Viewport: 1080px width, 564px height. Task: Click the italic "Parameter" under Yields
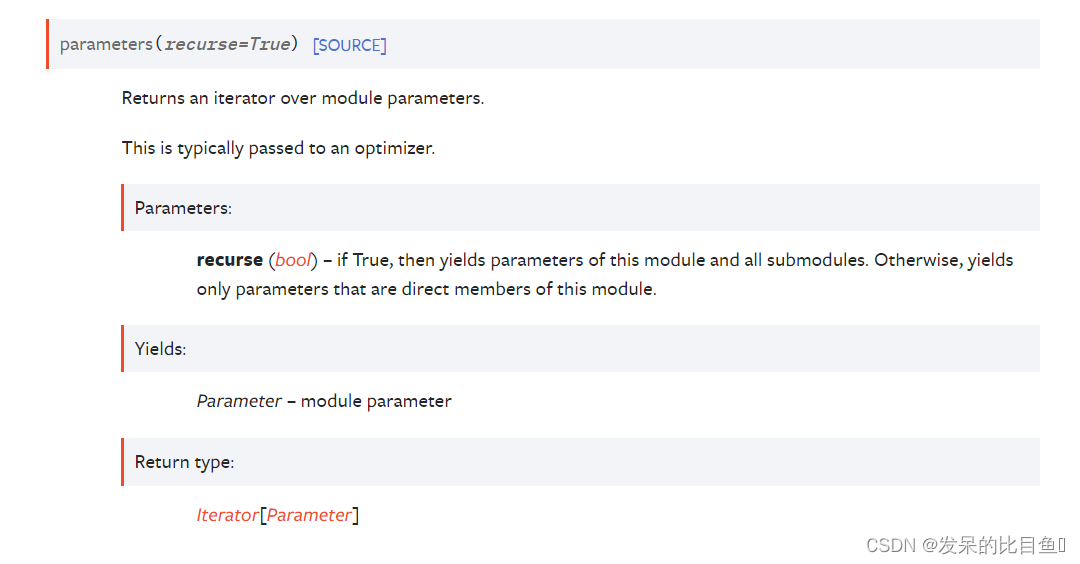point(239,401)
